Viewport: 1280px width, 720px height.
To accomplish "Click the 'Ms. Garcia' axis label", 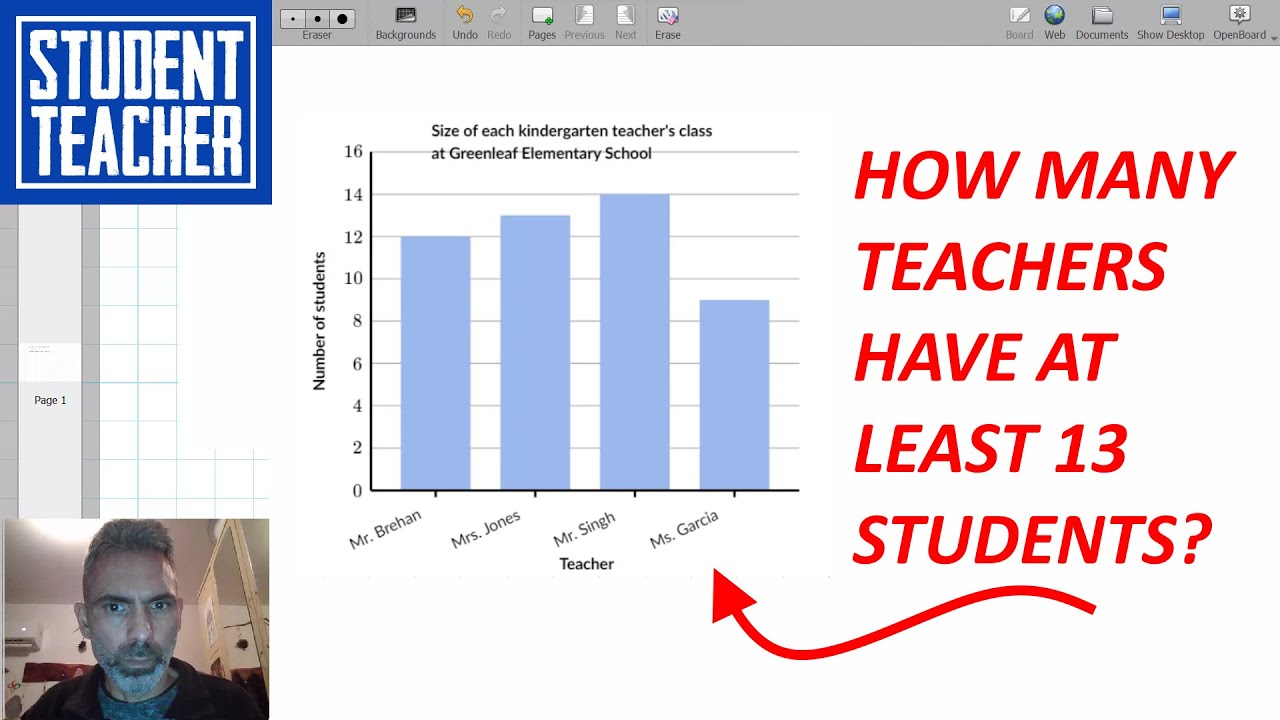I will coord(684,529).
